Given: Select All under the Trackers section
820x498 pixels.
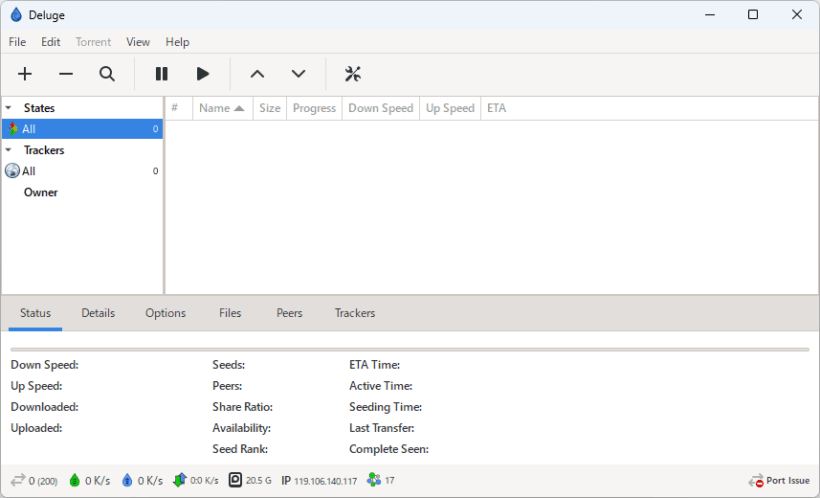Looking at the screenshot, I should coord(82,171).
